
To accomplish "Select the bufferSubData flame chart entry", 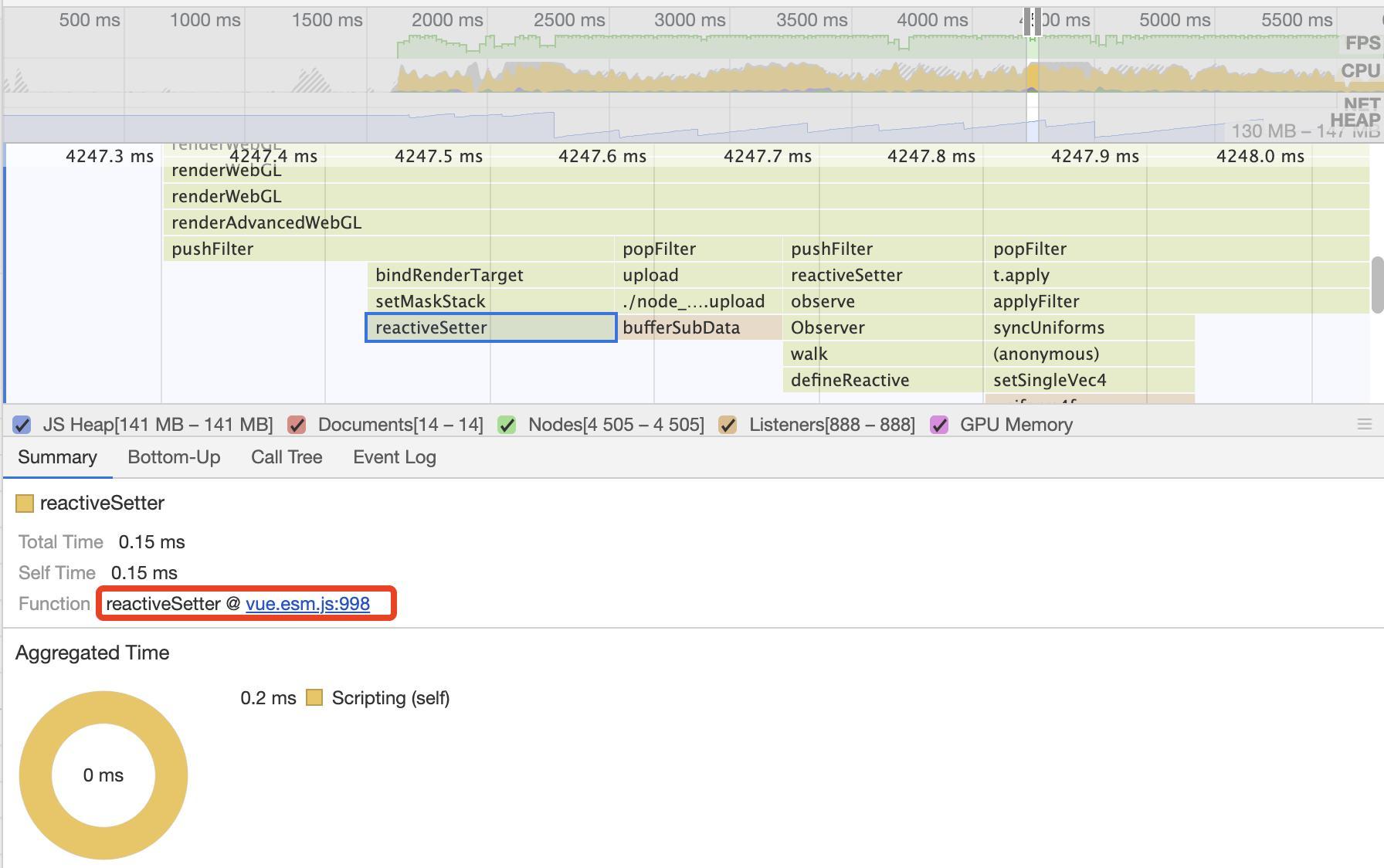I will pyautogui.click(x=701, y=327).
